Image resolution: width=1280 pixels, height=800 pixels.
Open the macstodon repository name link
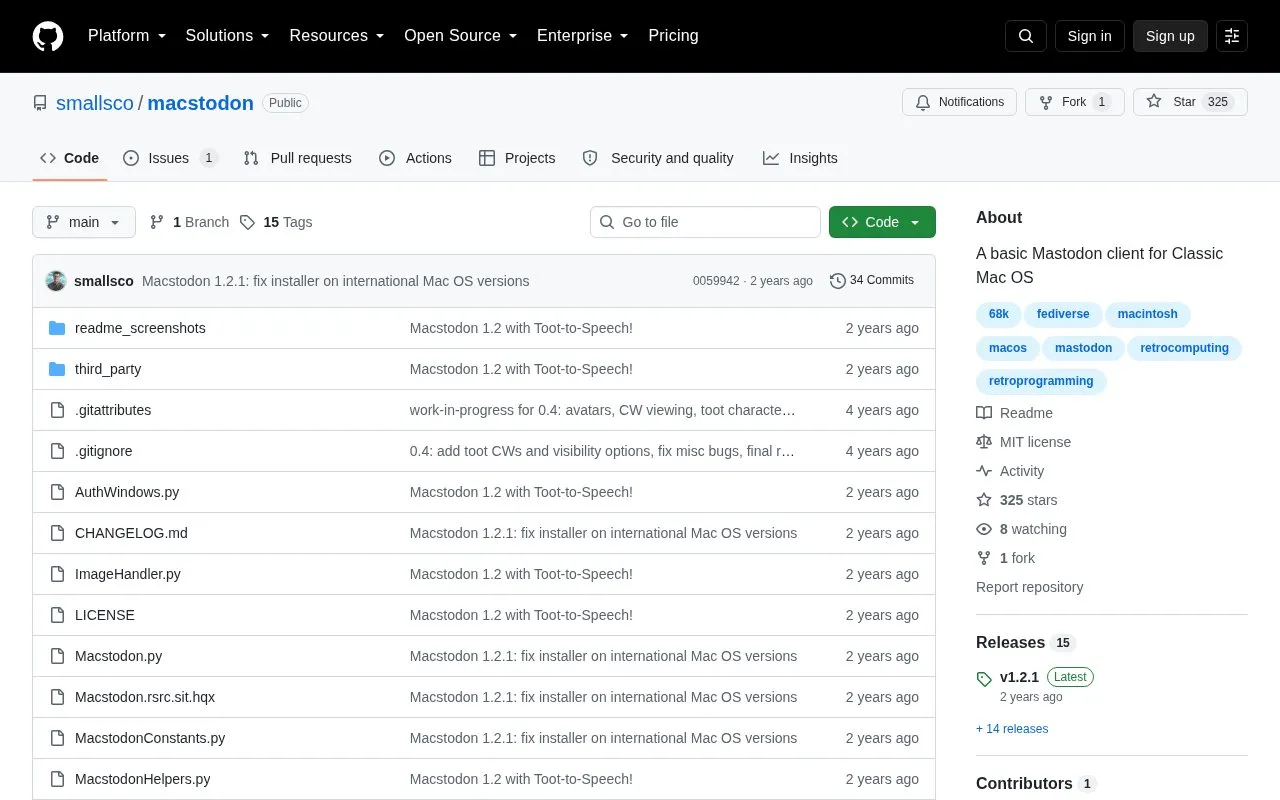[x=200, y=103]
